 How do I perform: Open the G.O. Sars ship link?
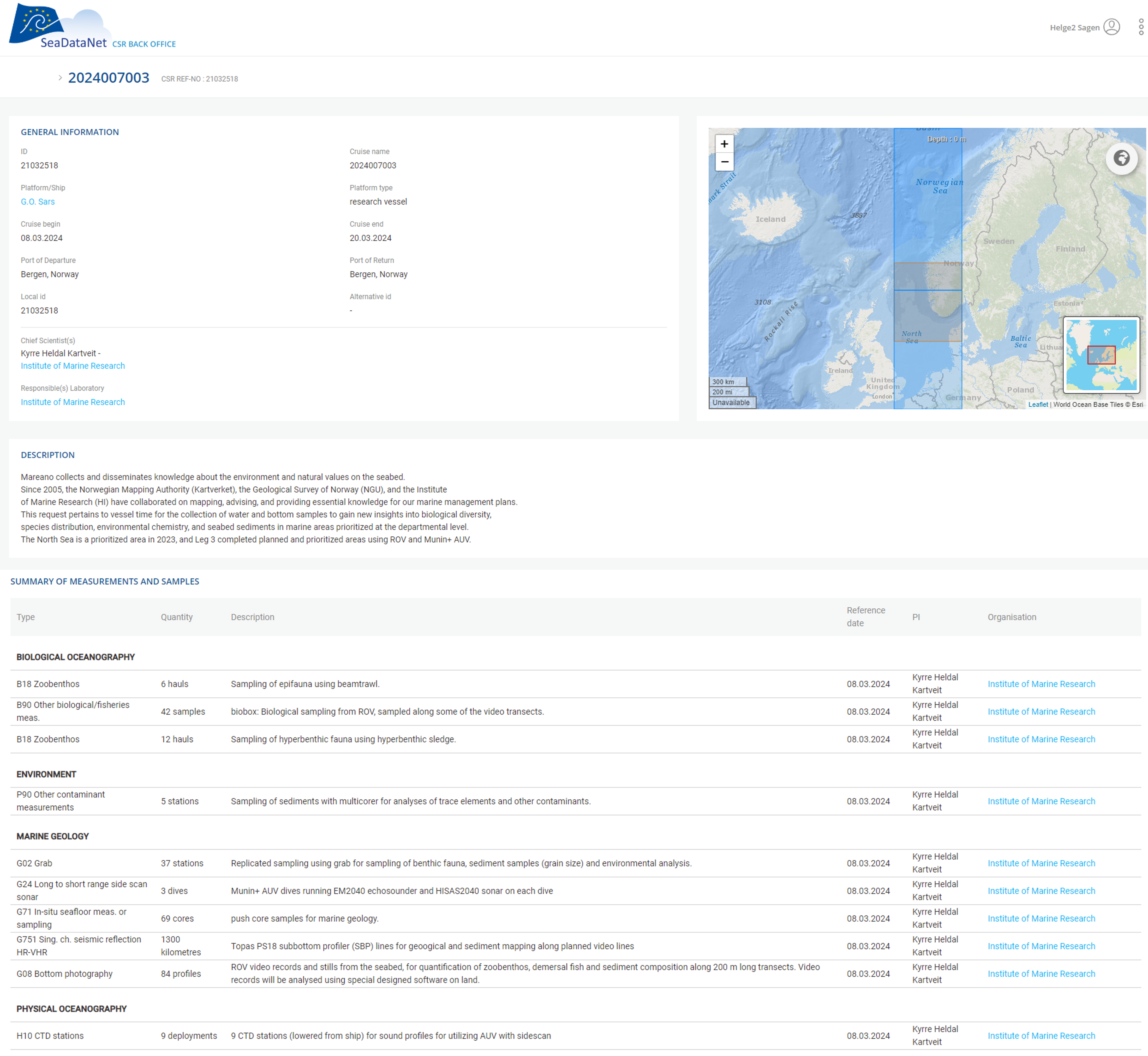[x=38, y=202]
